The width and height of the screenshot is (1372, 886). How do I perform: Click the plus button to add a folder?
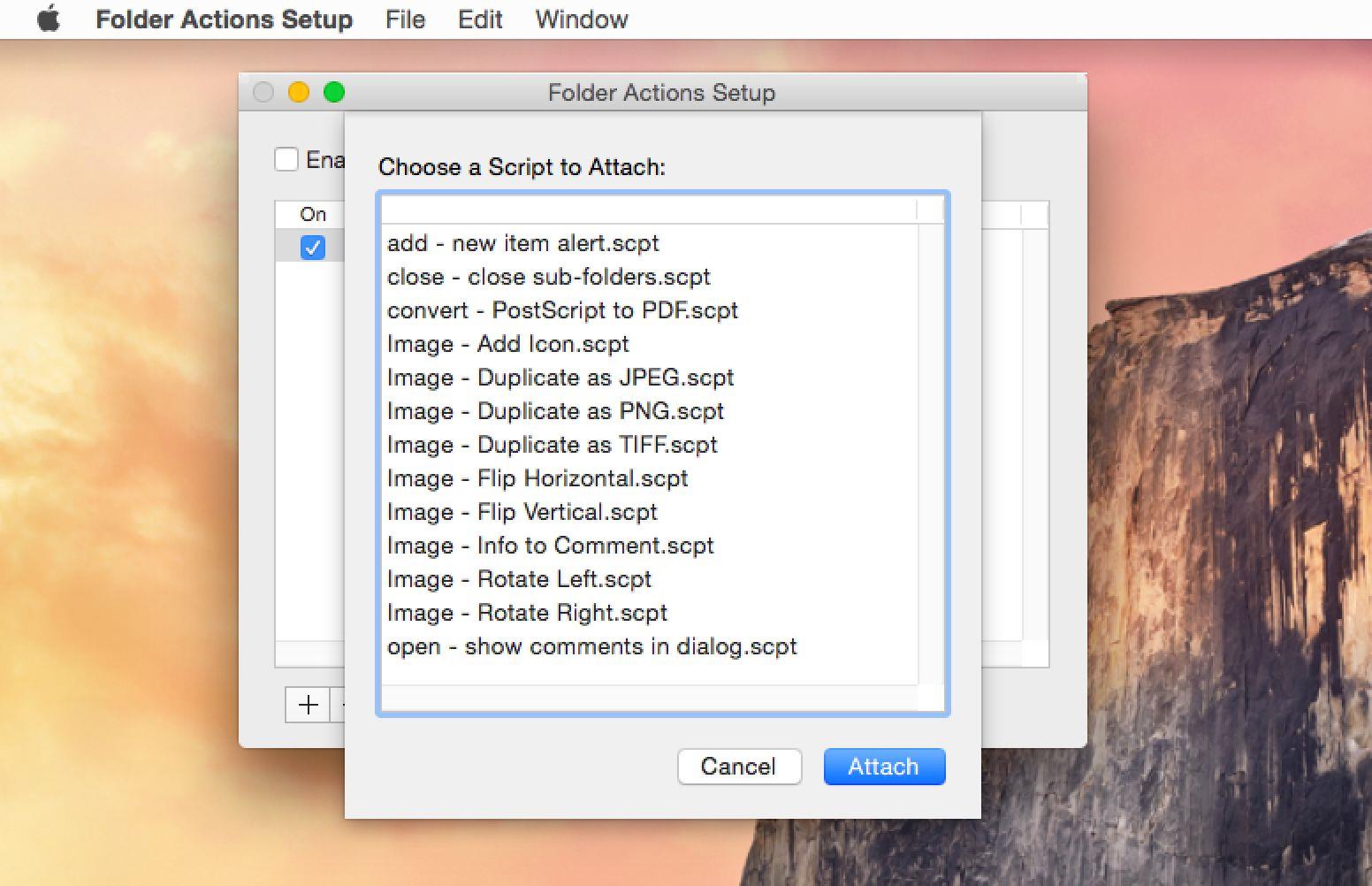308,705
